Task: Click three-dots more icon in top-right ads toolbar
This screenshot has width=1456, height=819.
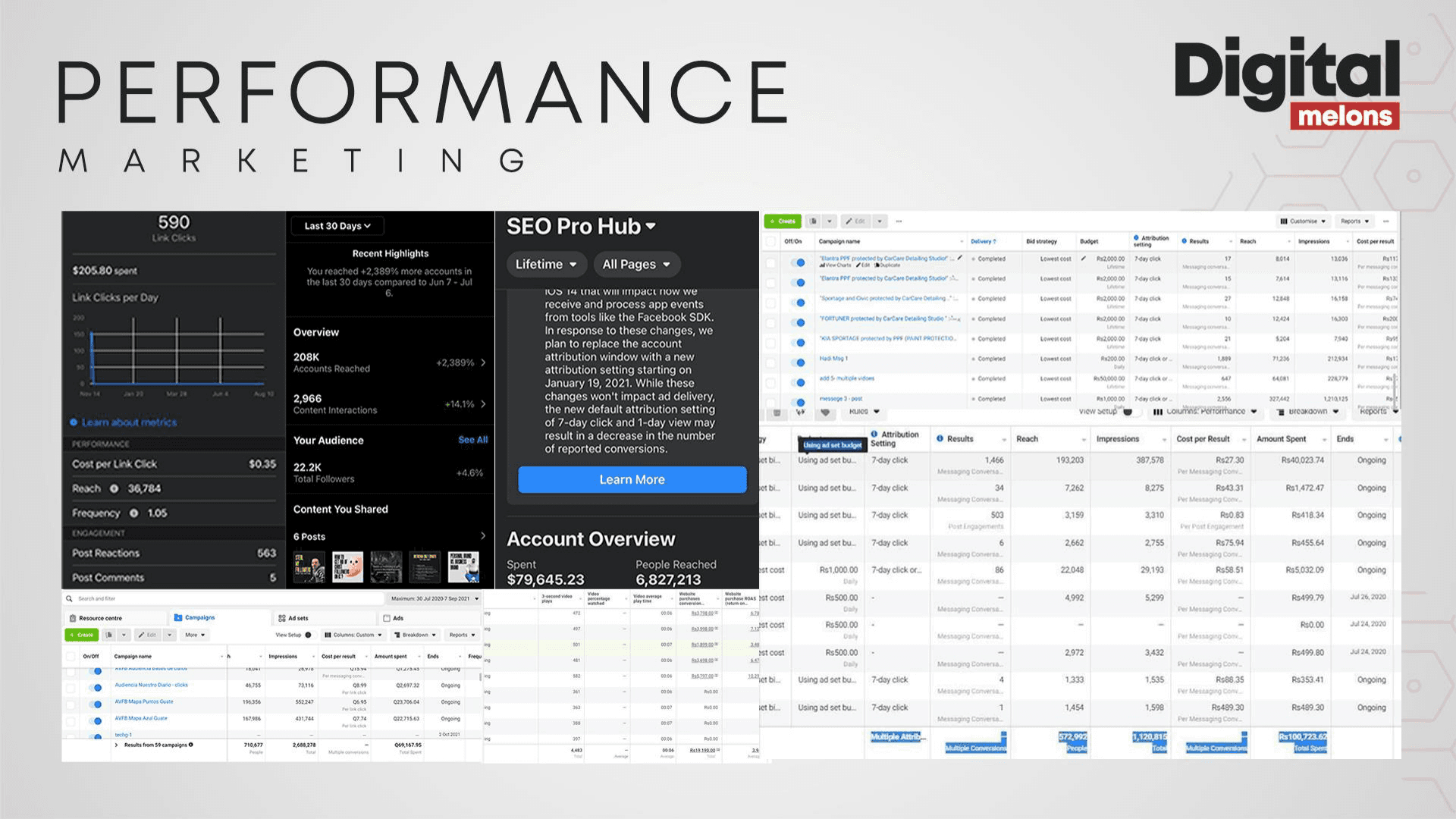Action: (x=899, y=221)
